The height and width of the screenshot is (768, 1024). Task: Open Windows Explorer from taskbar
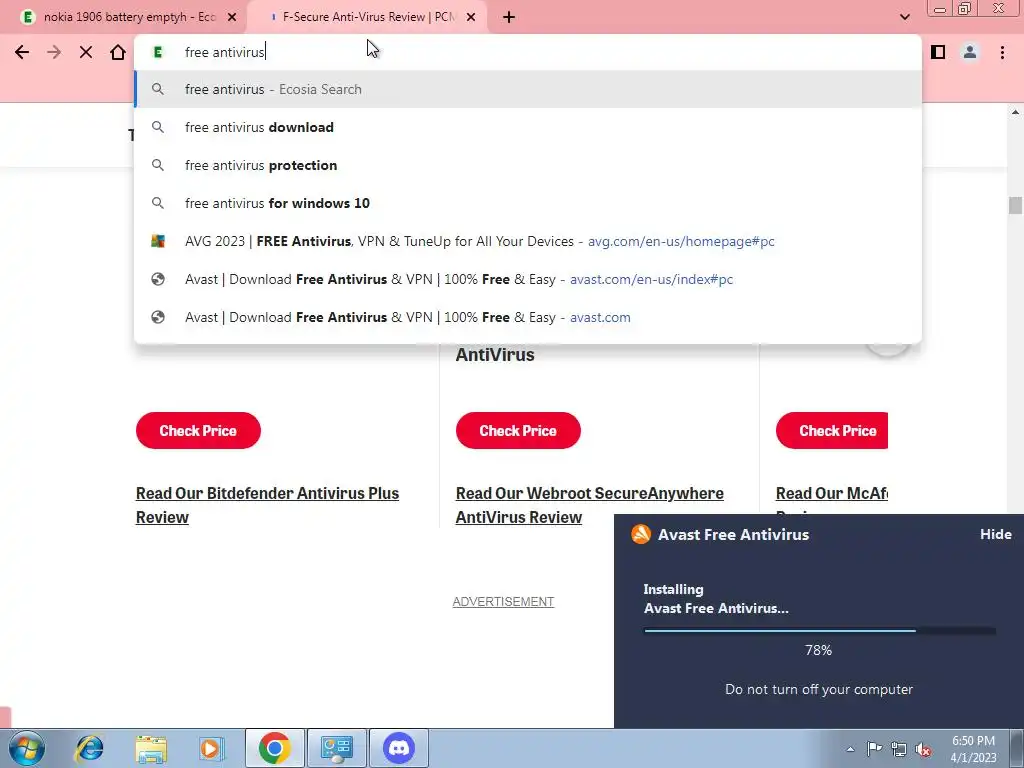[151, 748]
